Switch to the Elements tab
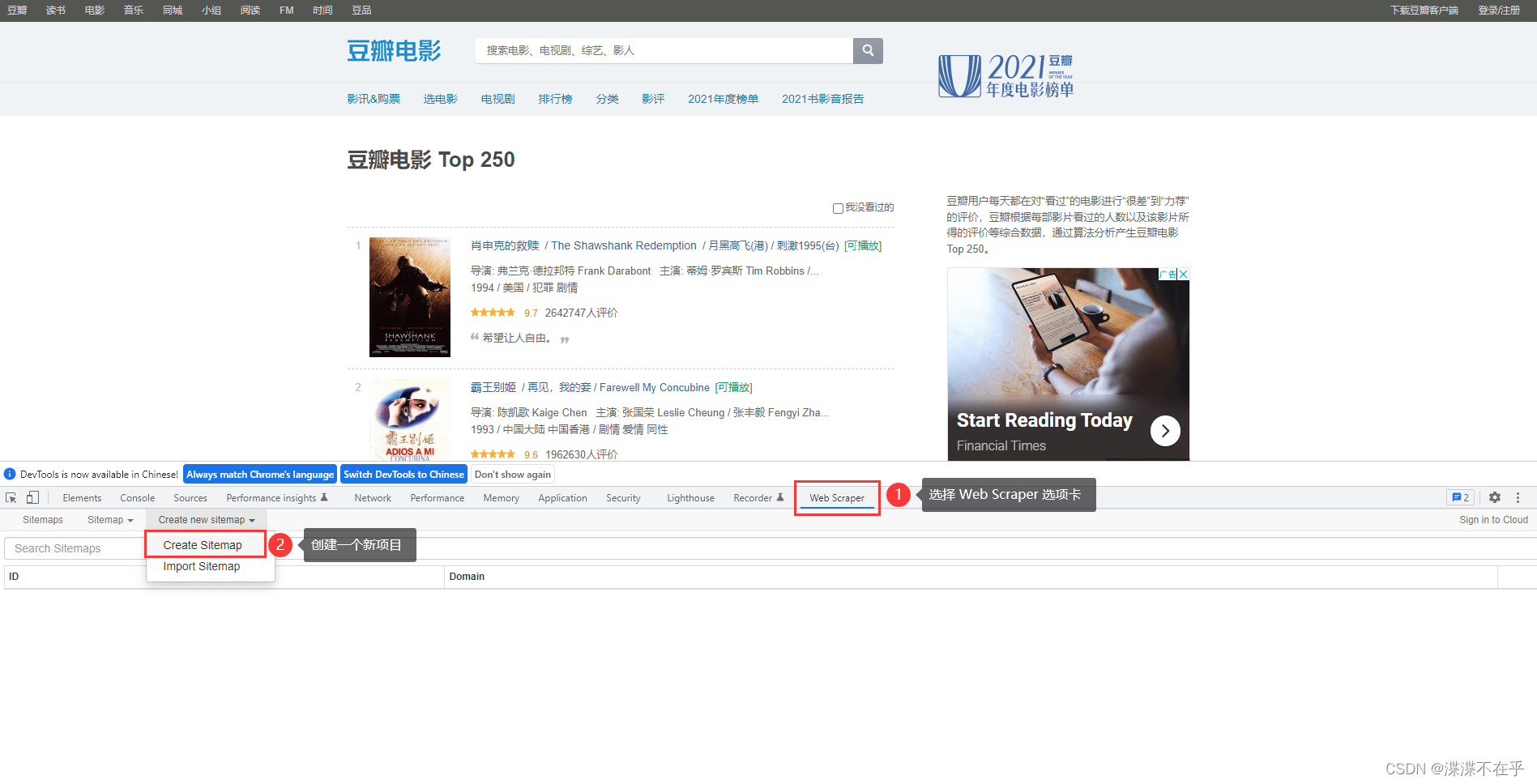 (82, 498)
